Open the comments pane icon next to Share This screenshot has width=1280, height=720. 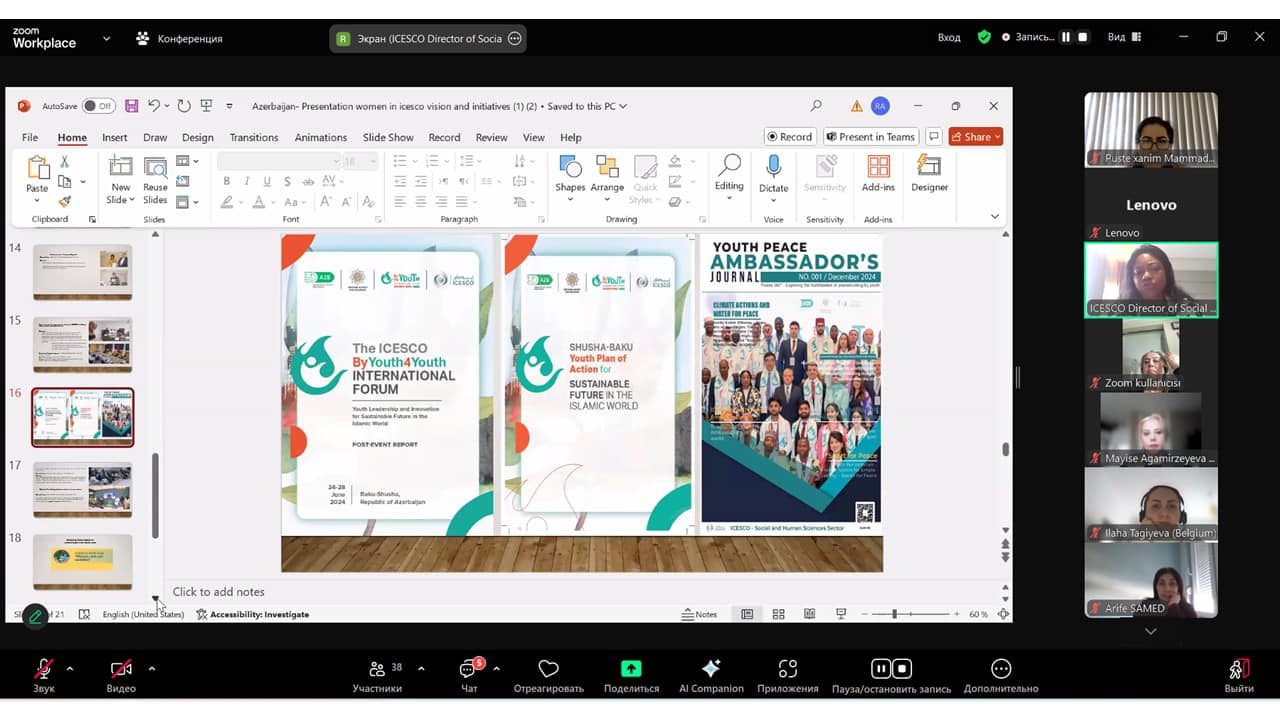point(933,137)
